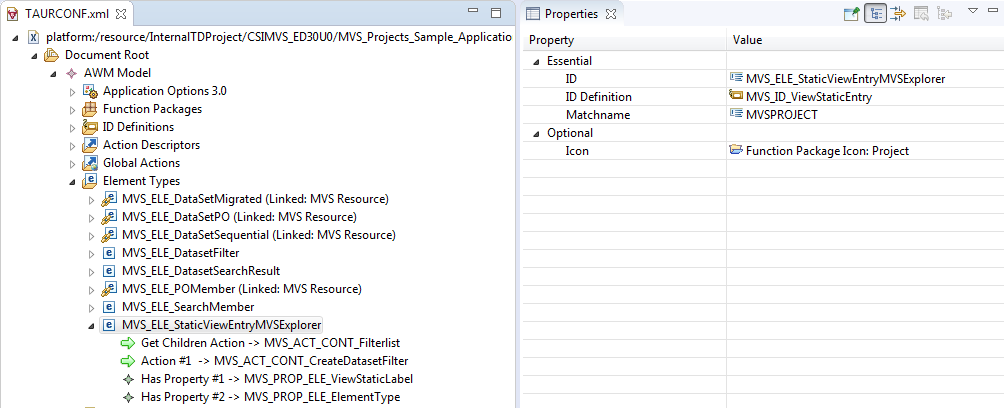Select the Properties view tab
Screen dimensions: 1004x408
point(570,14)
